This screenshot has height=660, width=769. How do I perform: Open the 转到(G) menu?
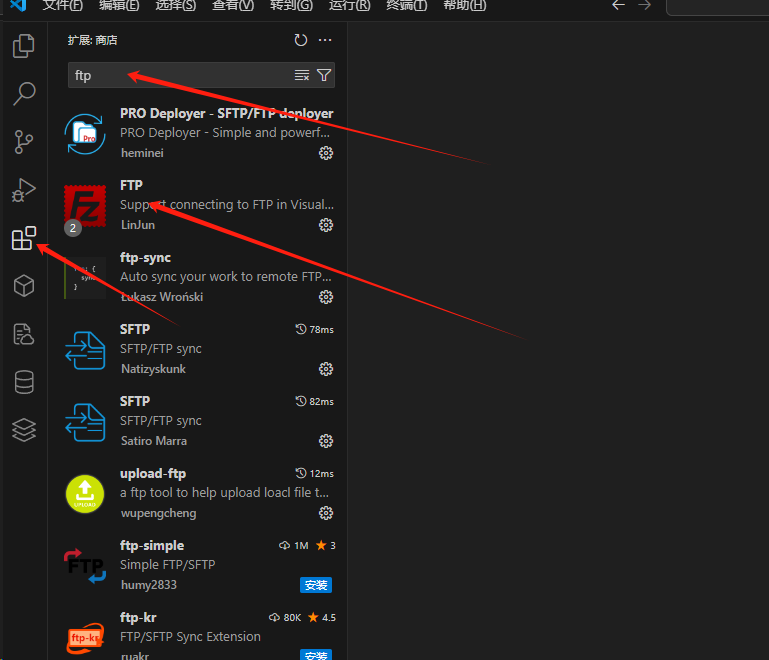[x=291, y=6]
